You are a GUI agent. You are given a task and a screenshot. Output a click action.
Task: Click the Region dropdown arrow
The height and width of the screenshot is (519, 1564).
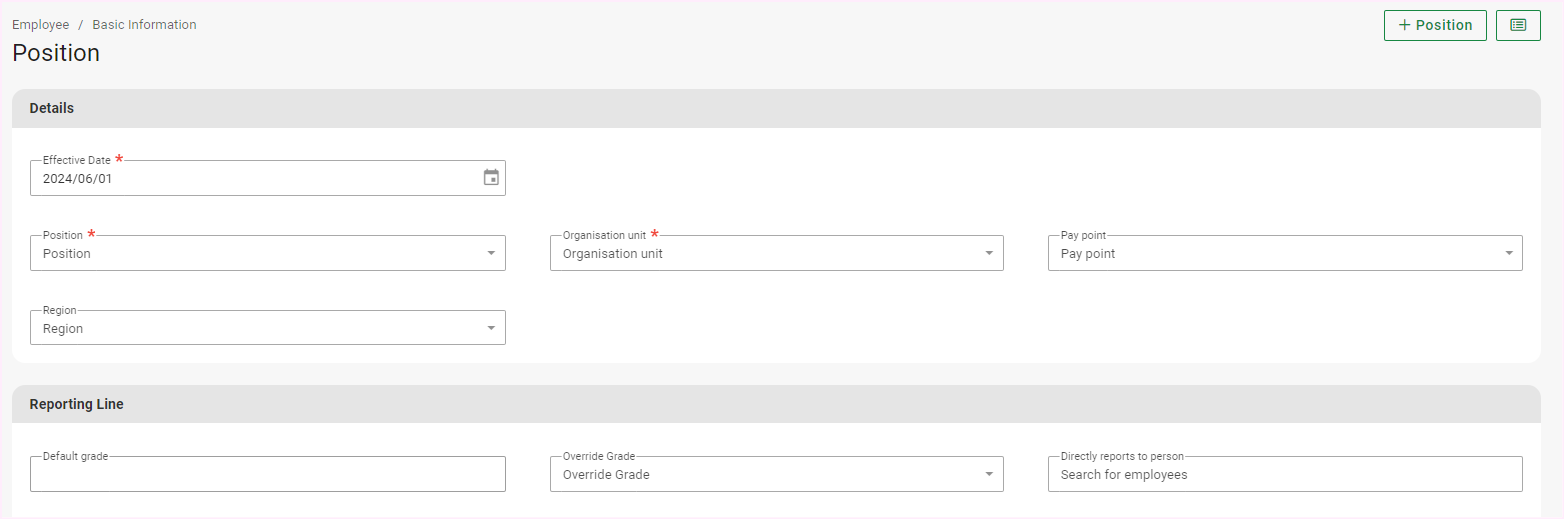491,328
